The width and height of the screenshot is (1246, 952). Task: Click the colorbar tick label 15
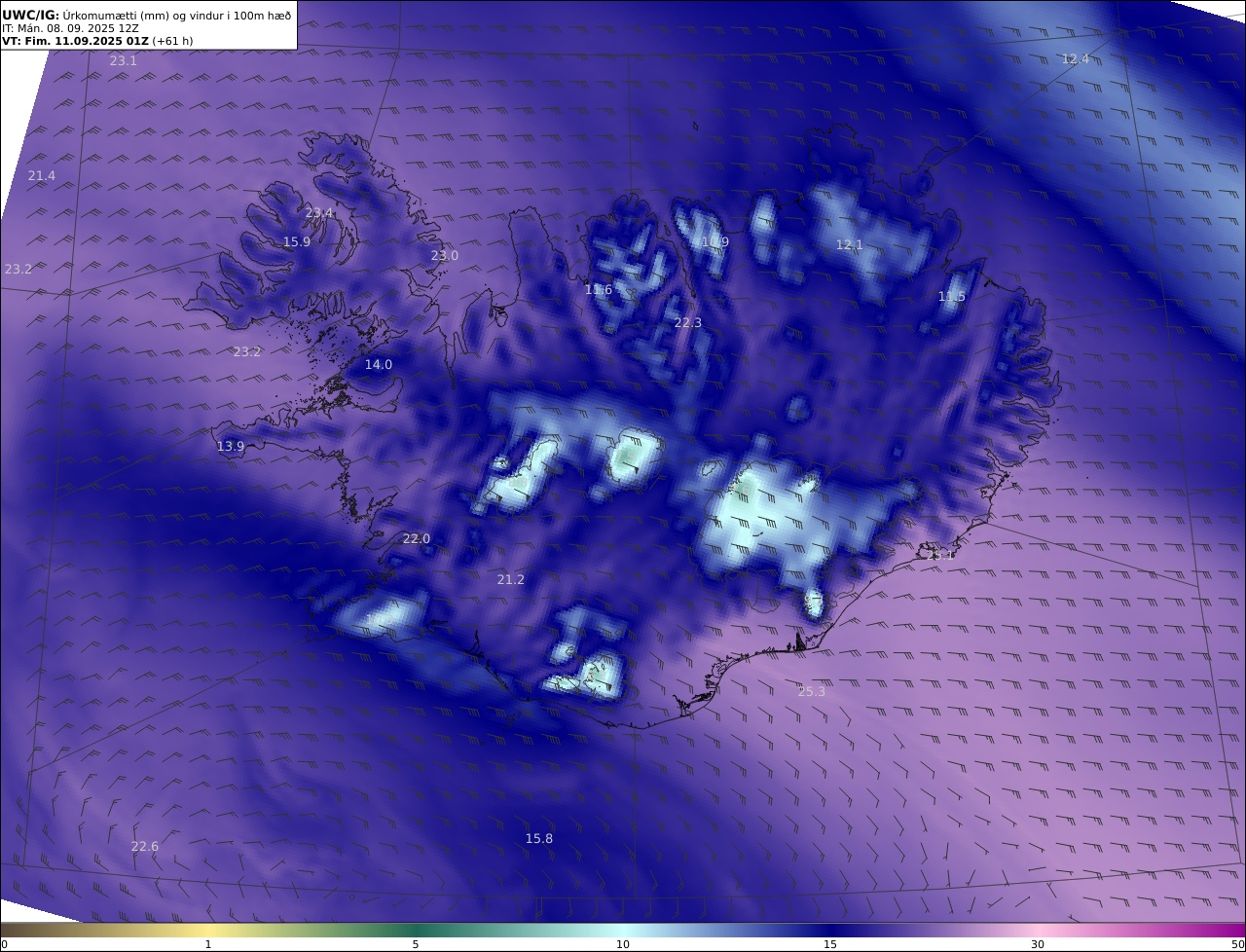point(830,944)
